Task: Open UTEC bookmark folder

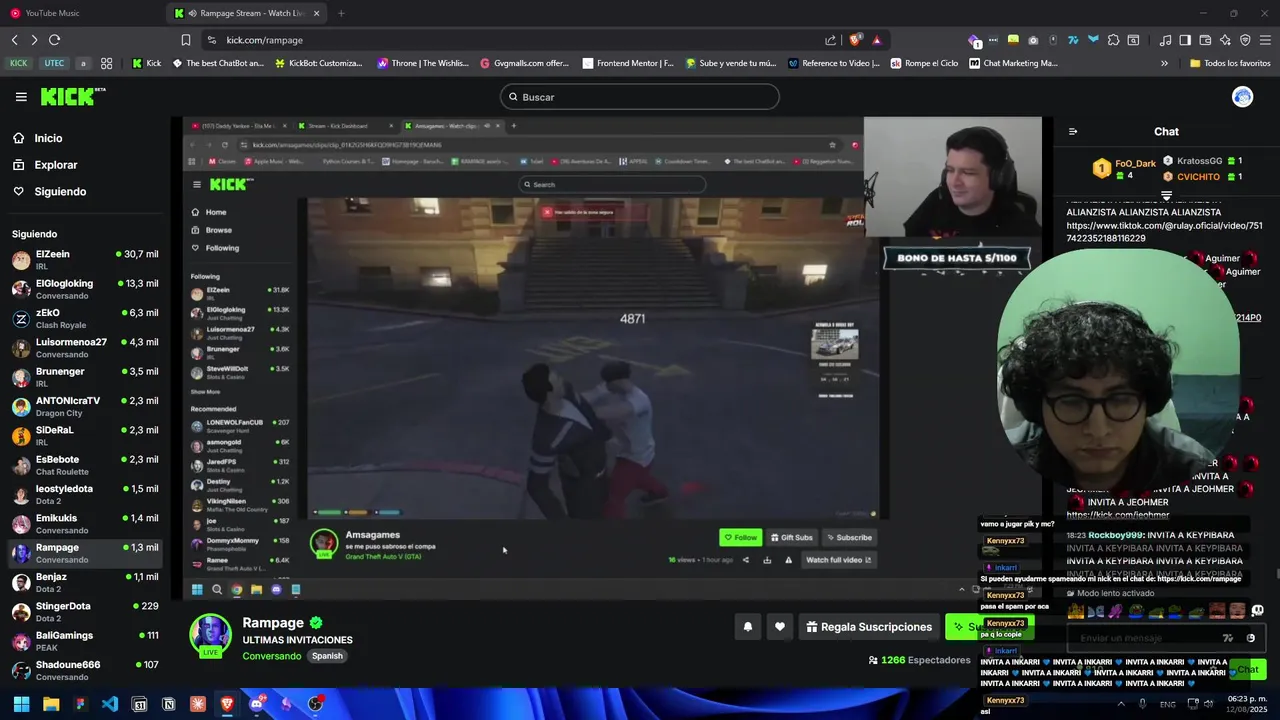Action: pyautogui.click(x=54, y=63)
